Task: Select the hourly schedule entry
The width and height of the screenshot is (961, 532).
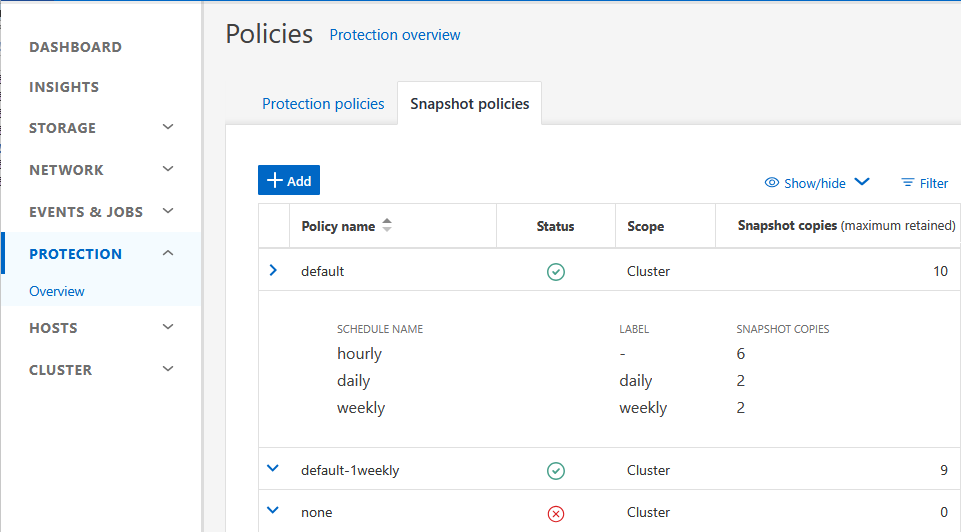Action: (x=359, y=354)
